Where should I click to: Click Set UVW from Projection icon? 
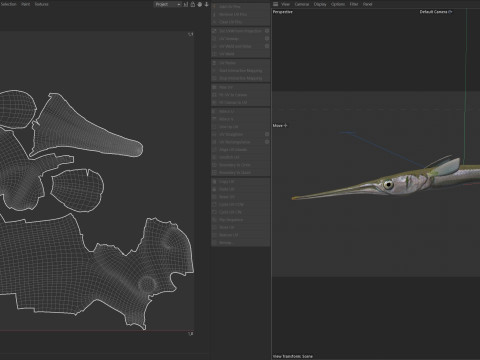215,31
